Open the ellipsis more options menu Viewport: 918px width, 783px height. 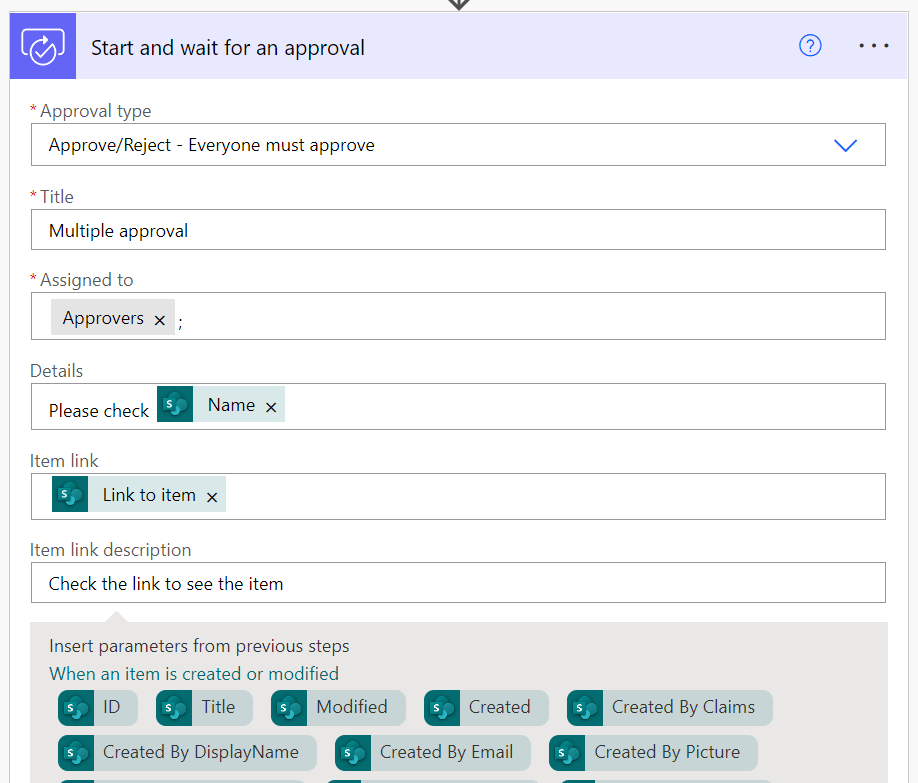[x=874, y=46]
